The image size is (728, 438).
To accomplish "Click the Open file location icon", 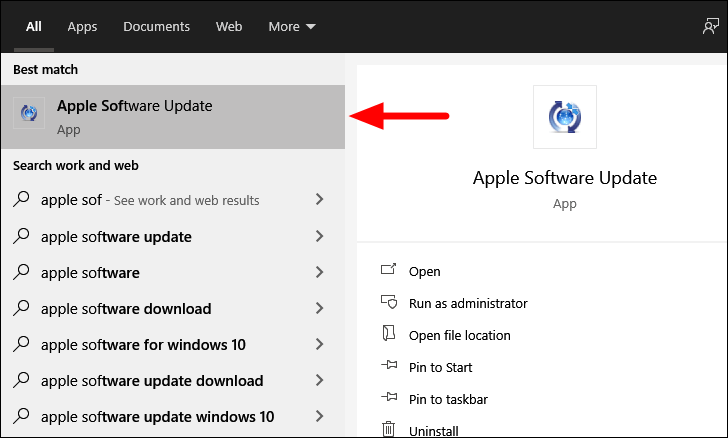I will click(389, 333).
